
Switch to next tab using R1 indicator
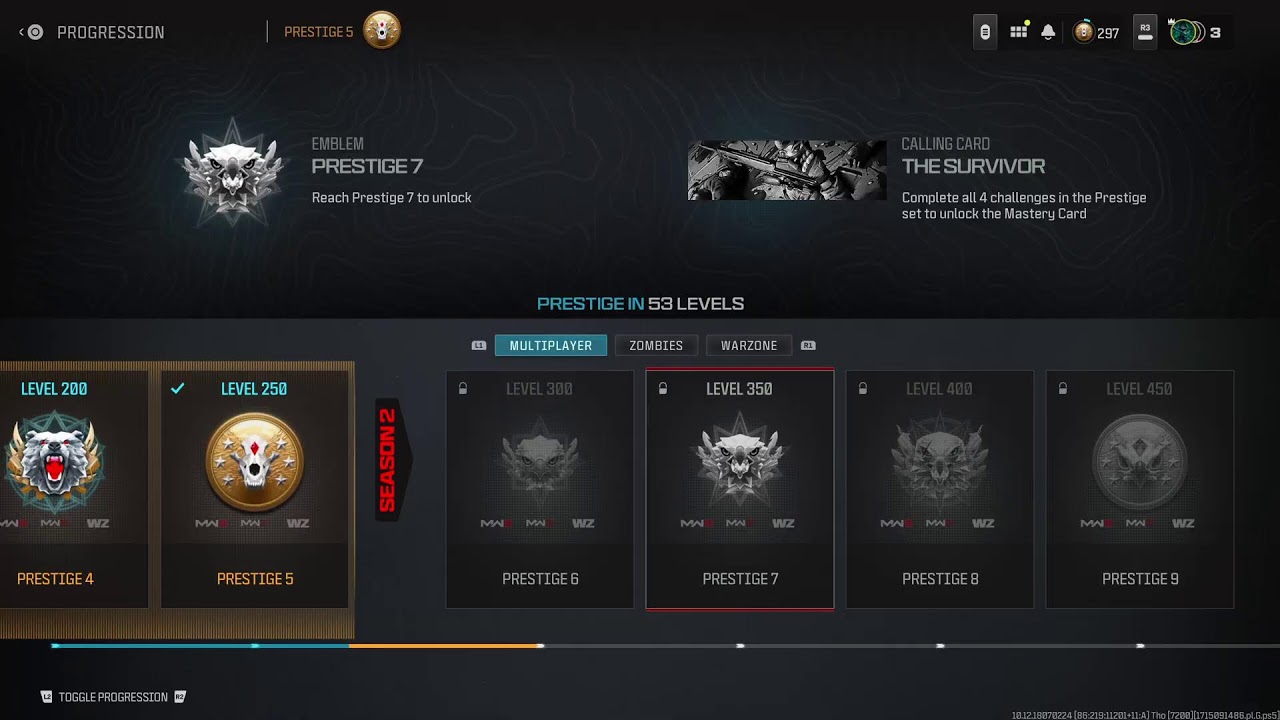[x=808, y=346]
